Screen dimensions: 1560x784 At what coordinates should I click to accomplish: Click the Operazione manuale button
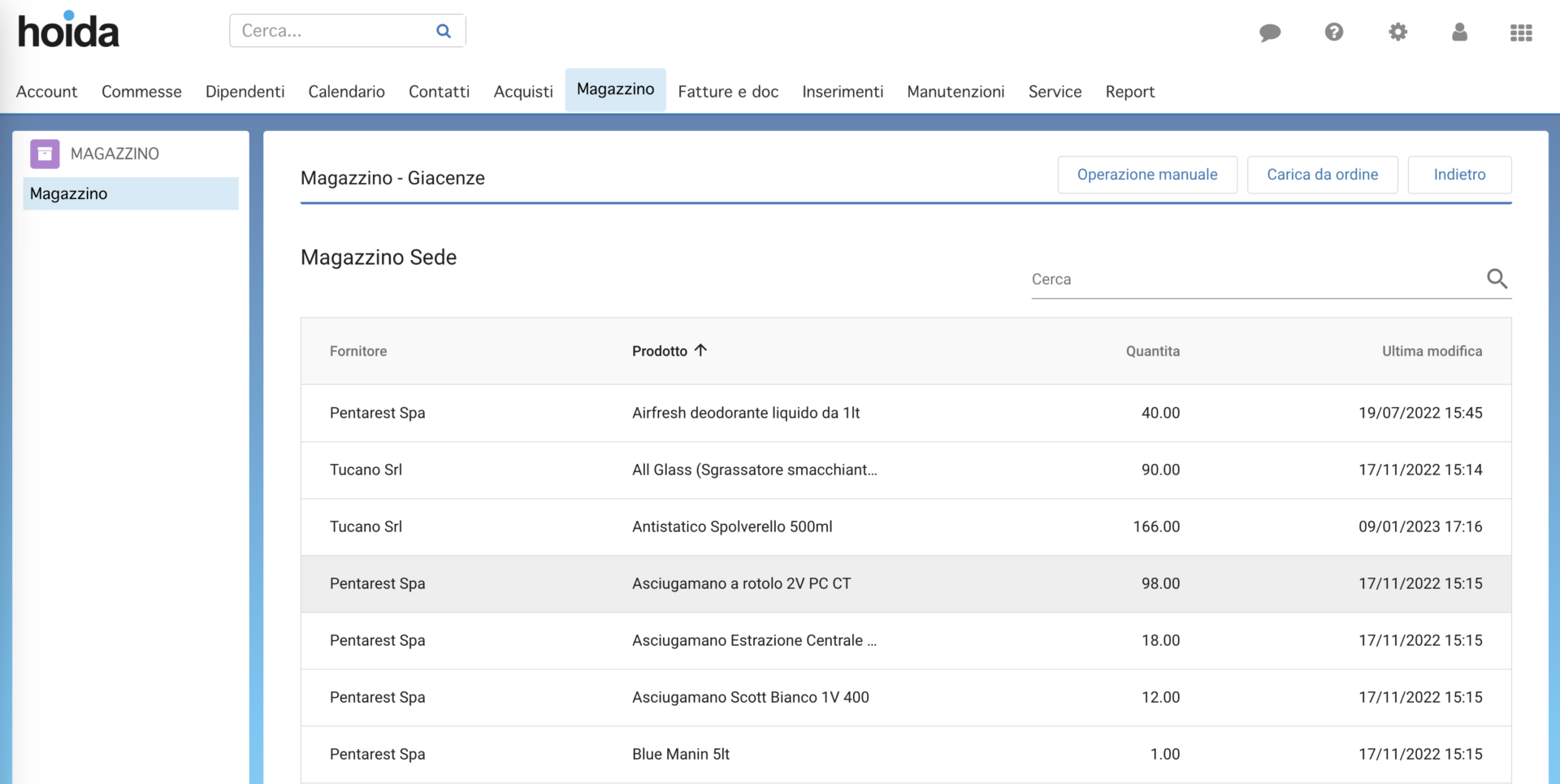pos(1147,175)
